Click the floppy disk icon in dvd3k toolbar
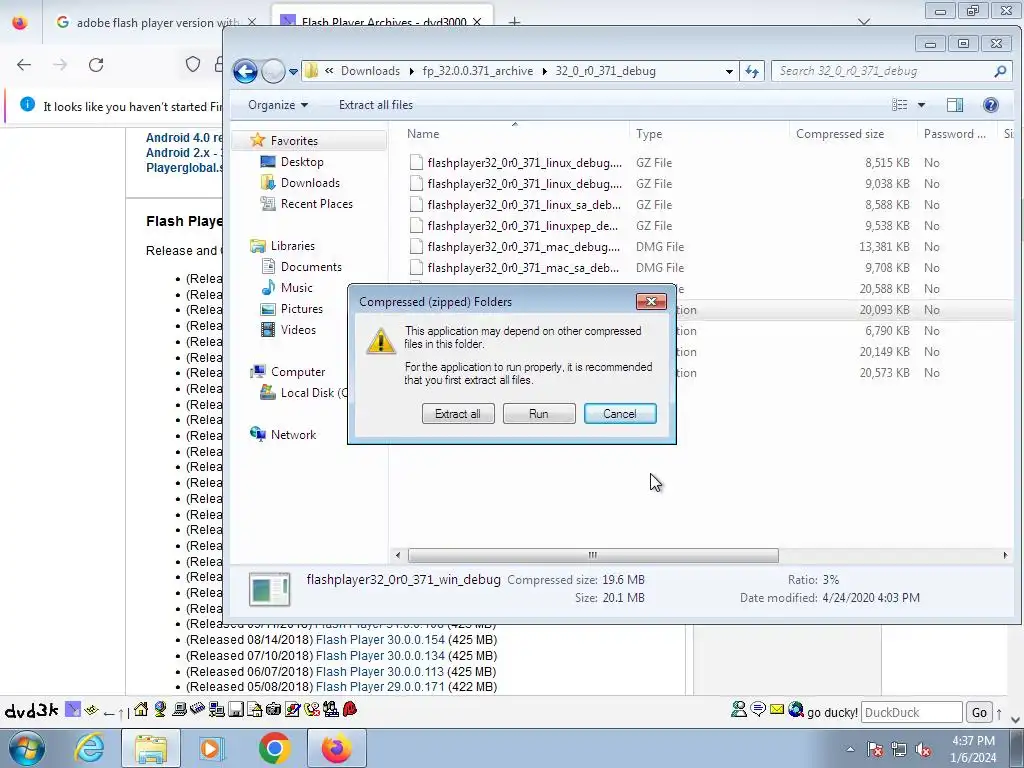The width and height of the screenshot is (1024, 768). [x=236, y=709]
